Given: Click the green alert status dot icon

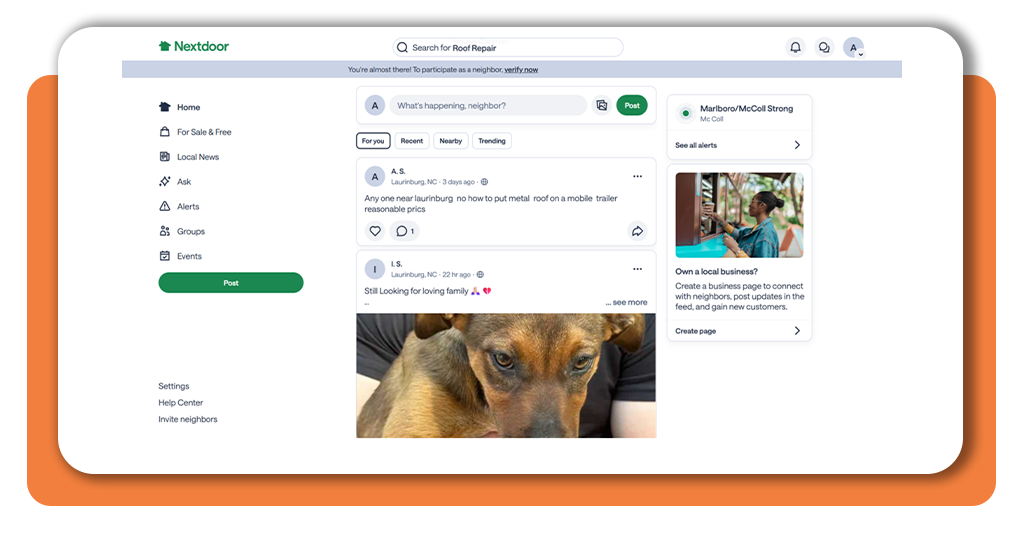Looking at the screenshot, I should tap(685, 114).
